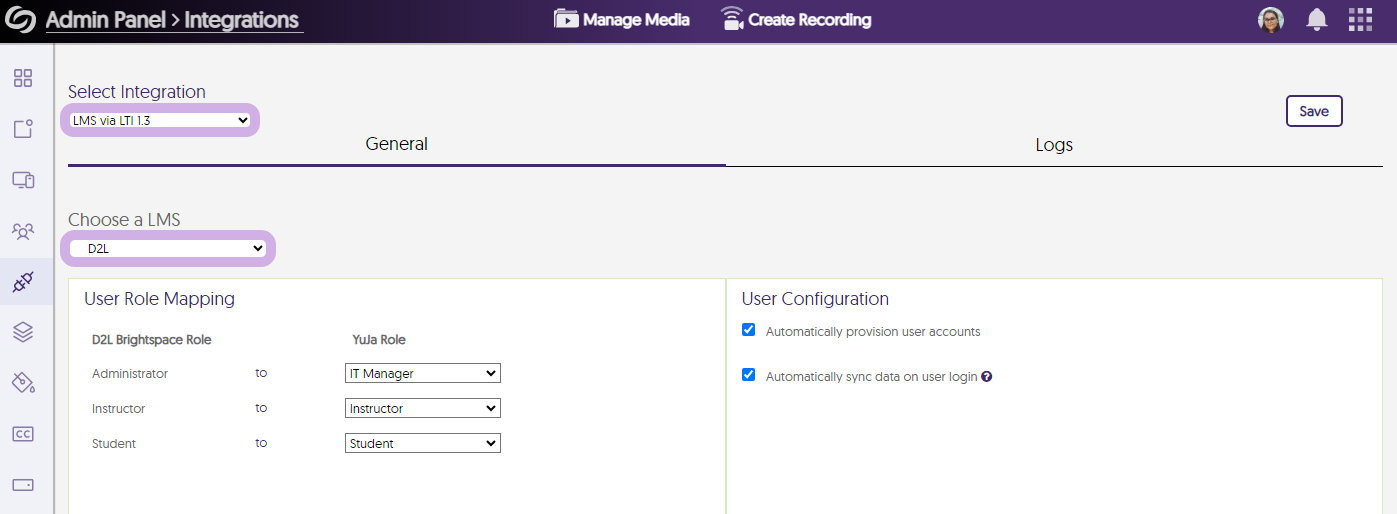Change the Student YuJa role dropdown
The width and height of the screenshot is (1397, 514).
tap(422, 443)
